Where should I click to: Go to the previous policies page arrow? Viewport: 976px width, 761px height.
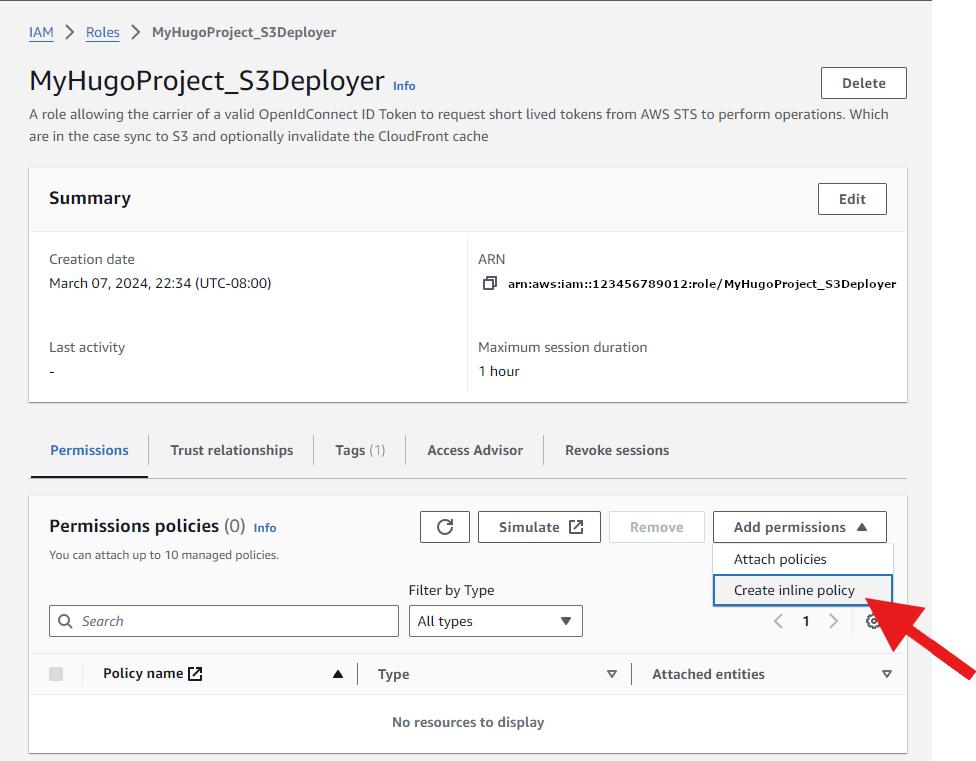778,621
